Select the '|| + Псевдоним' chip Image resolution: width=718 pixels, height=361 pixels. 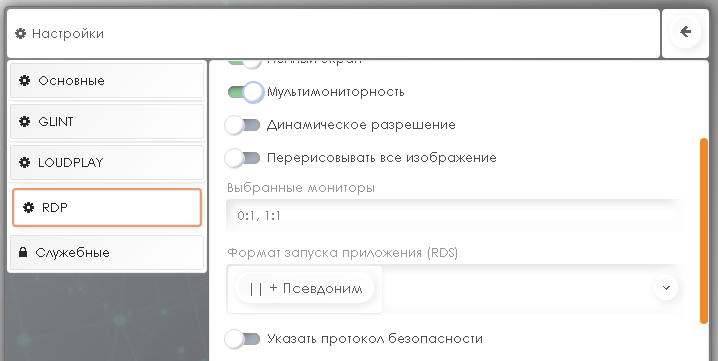(305, 288)
